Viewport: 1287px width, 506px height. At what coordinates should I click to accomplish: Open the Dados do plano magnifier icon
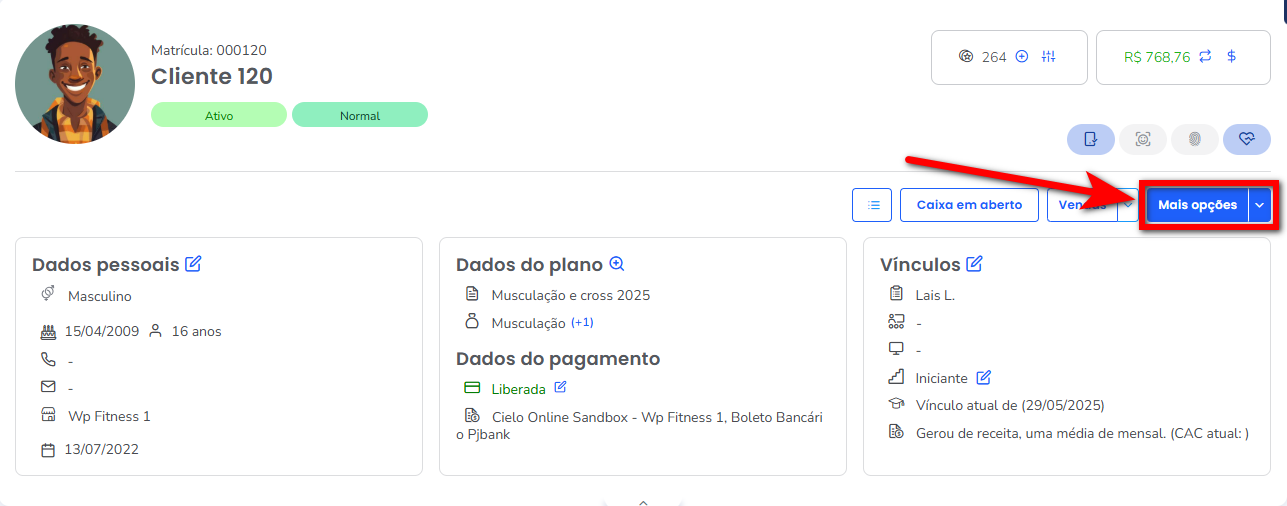coord(617,264)
